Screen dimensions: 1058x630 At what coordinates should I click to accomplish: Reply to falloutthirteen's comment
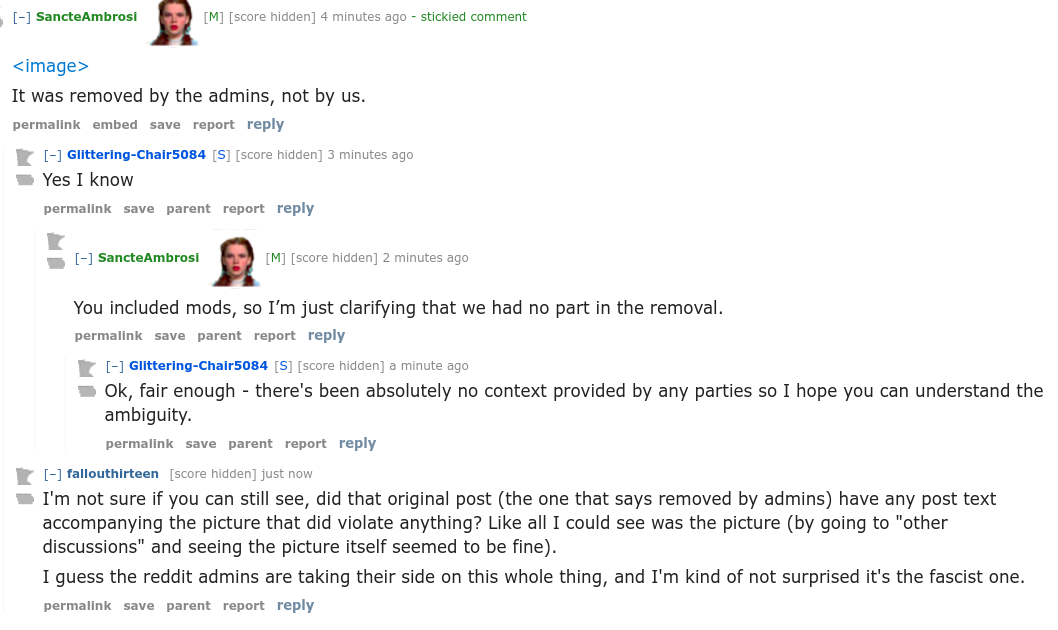click(x=295, y=605)
